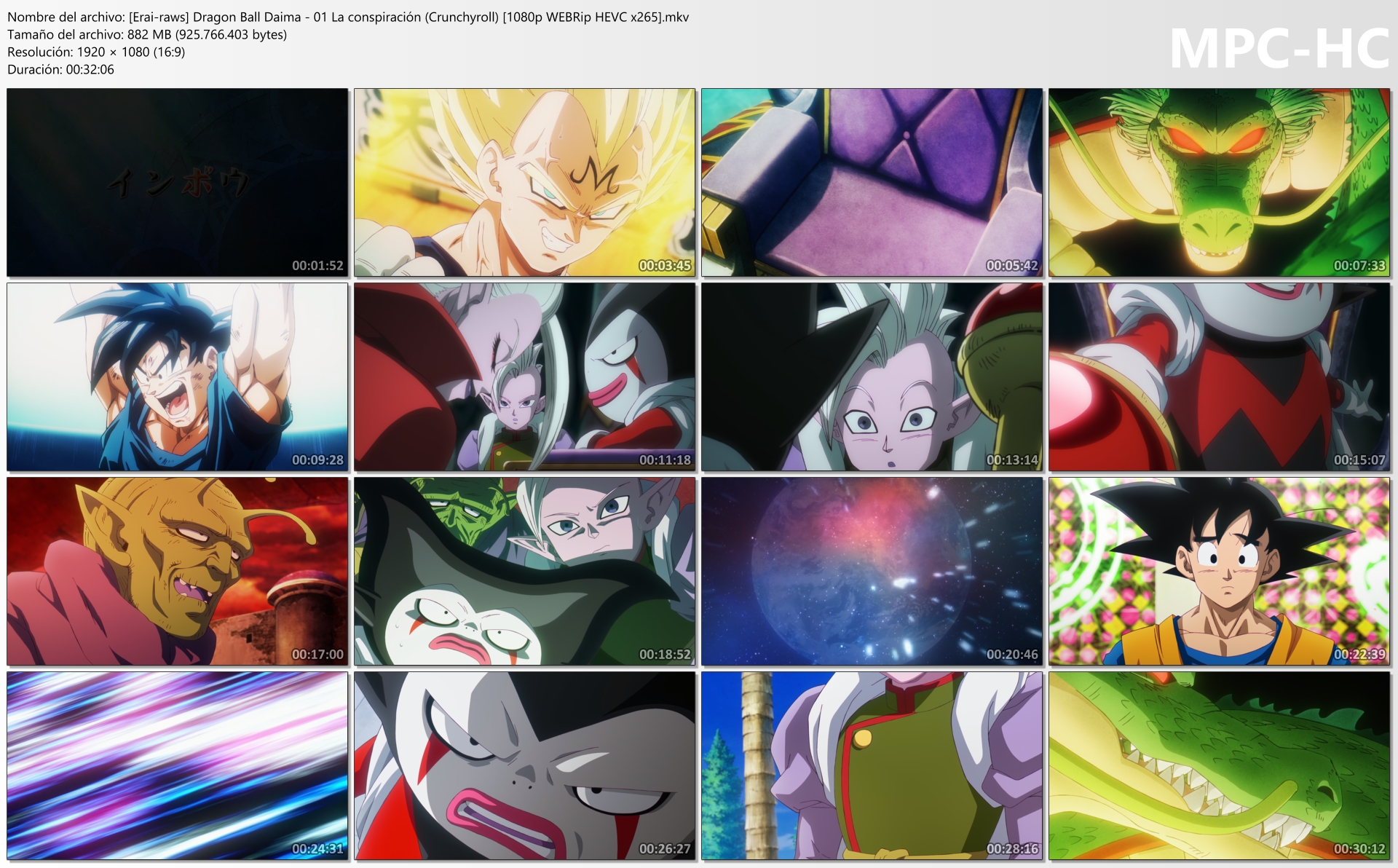The width and height of the screenshot is (1398, 868).
Task: Click the timestamp label 00:07:33
Action: point(1359,266)
